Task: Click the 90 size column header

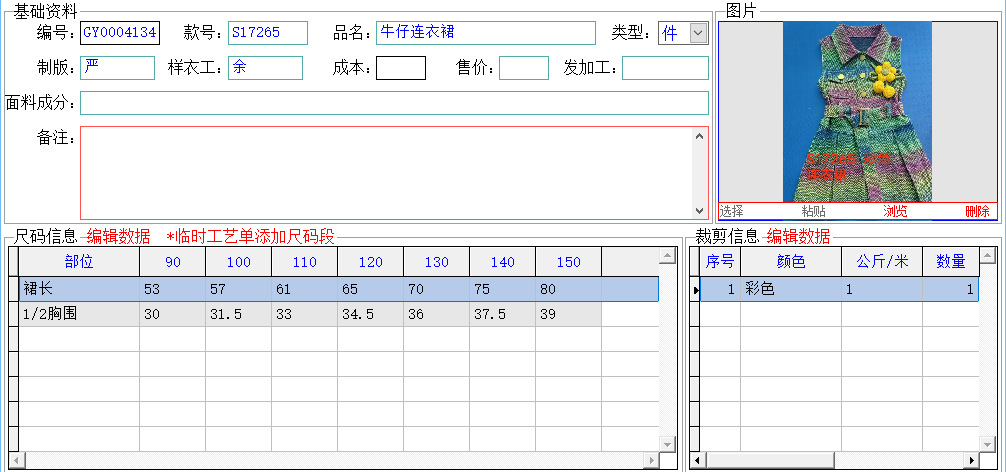Action: (x=173, y=262)
